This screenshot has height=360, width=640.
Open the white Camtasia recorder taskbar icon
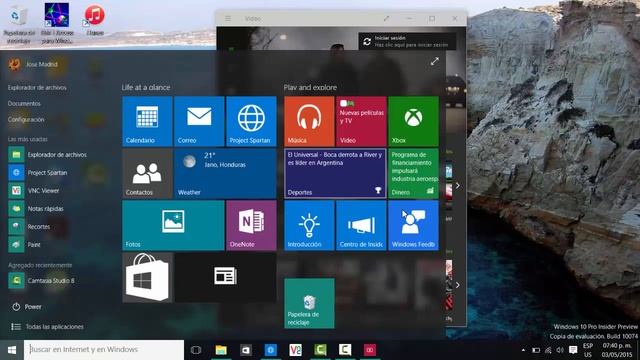tap(345, 350)
